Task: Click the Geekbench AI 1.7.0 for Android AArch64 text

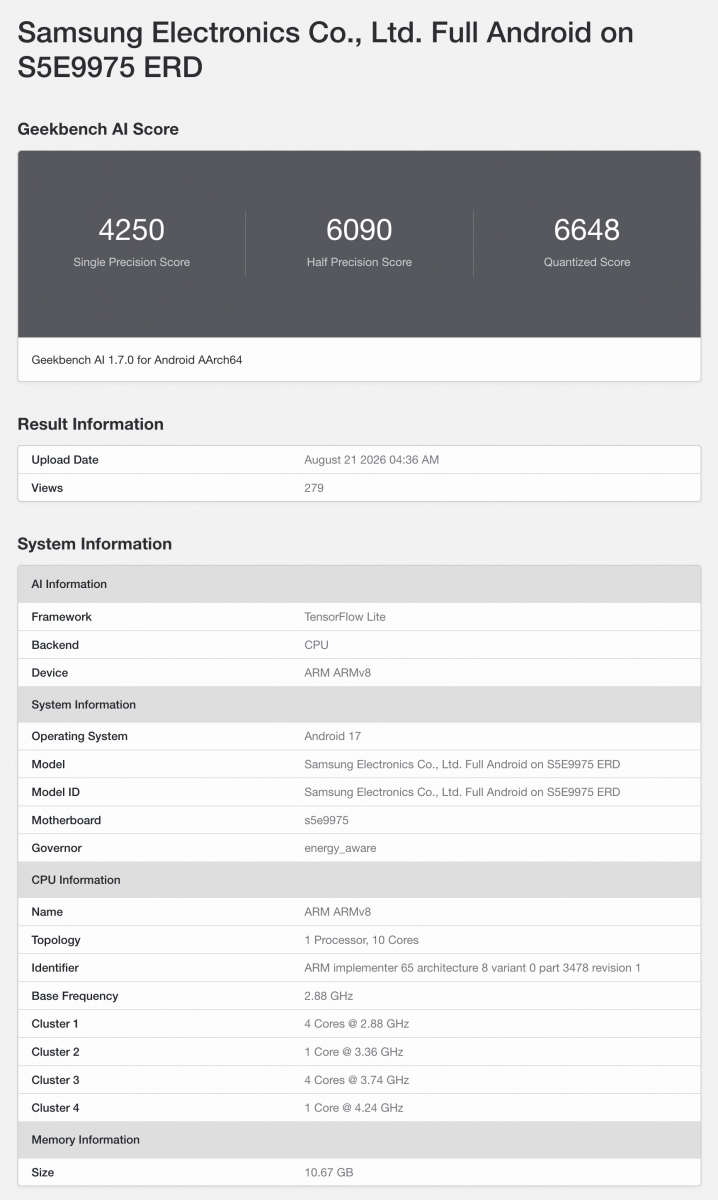Action: [137, 359]
